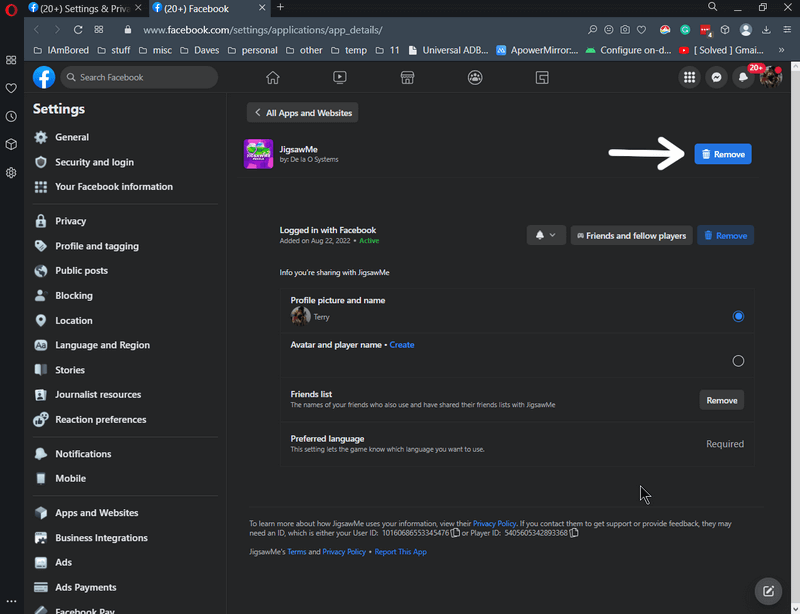Switch to the Settings & Privacy browser tab
The height and width of the screenshot is (614, 800).
84,9
